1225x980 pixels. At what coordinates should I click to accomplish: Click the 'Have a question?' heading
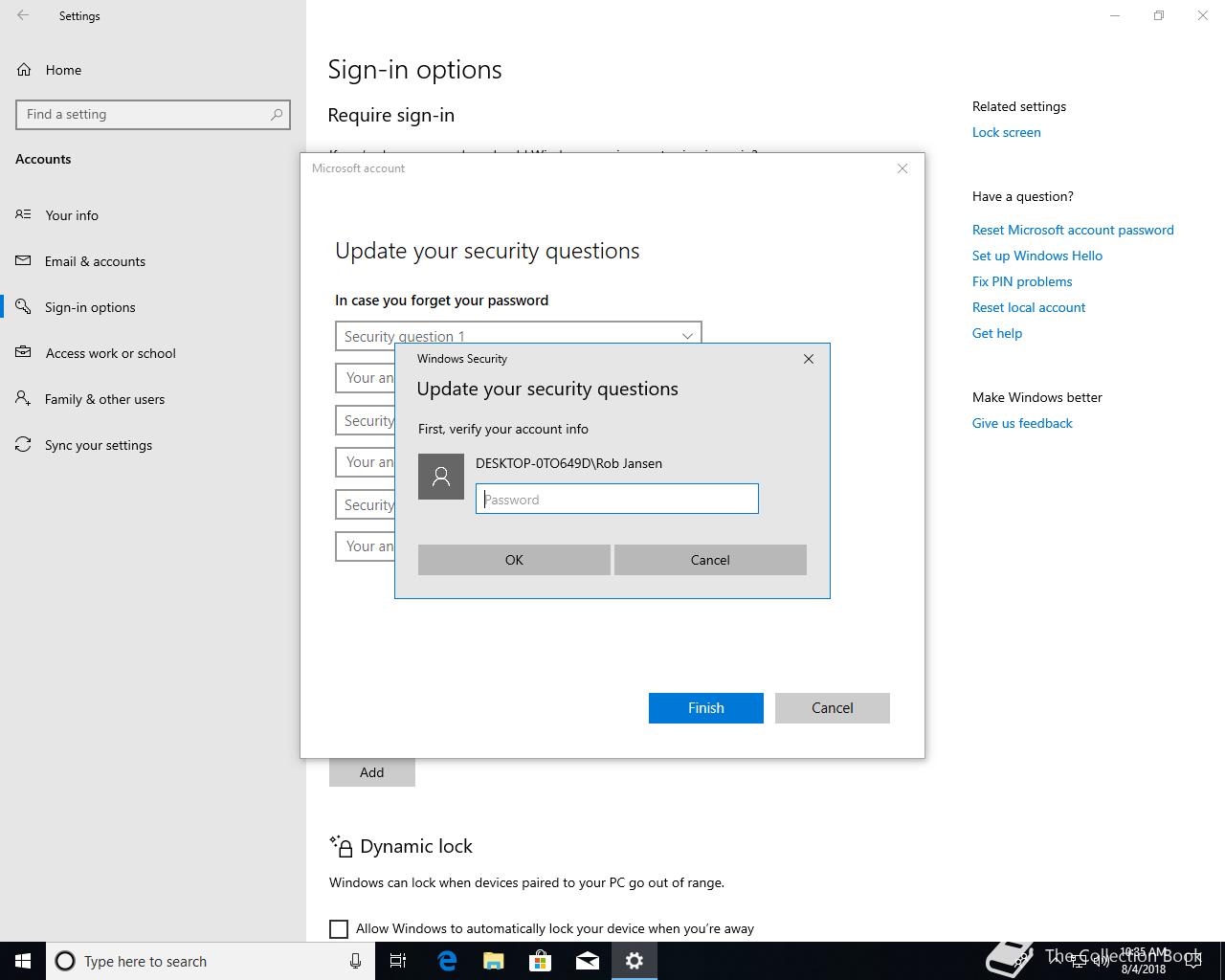(x=1023, y=196)
